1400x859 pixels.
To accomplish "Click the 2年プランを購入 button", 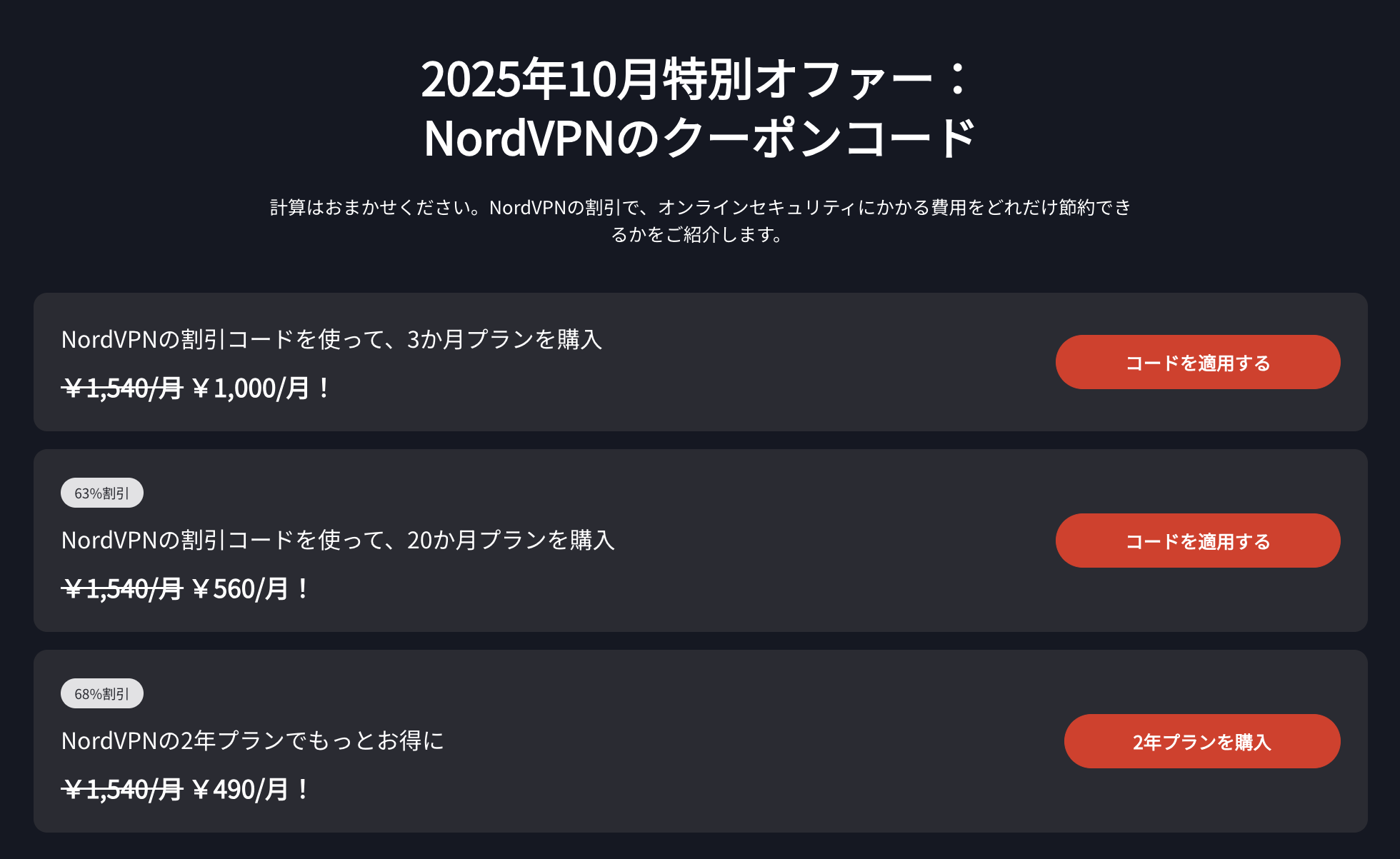I will pyautogui.click(x=1201, y=741).
